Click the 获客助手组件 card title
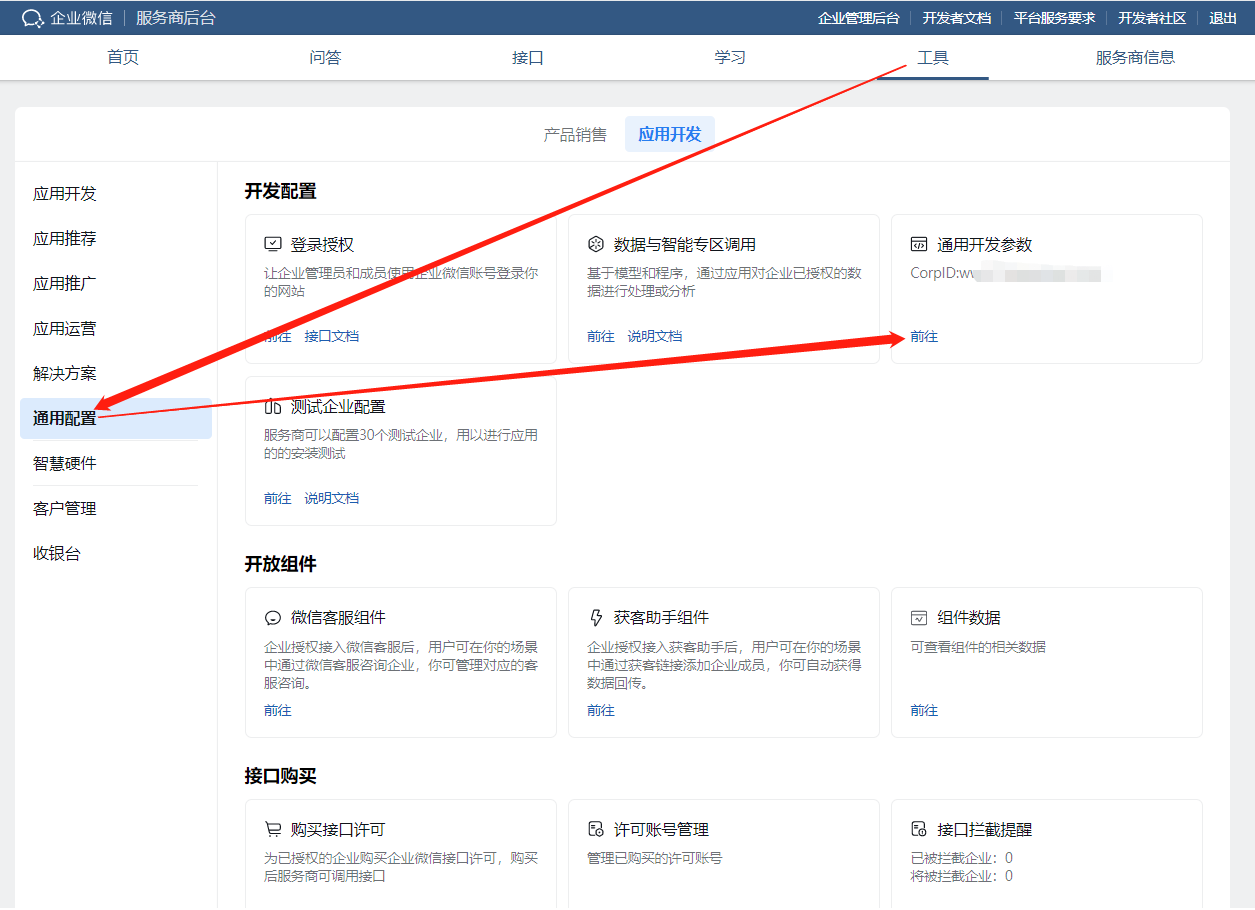 coord(661,618)
